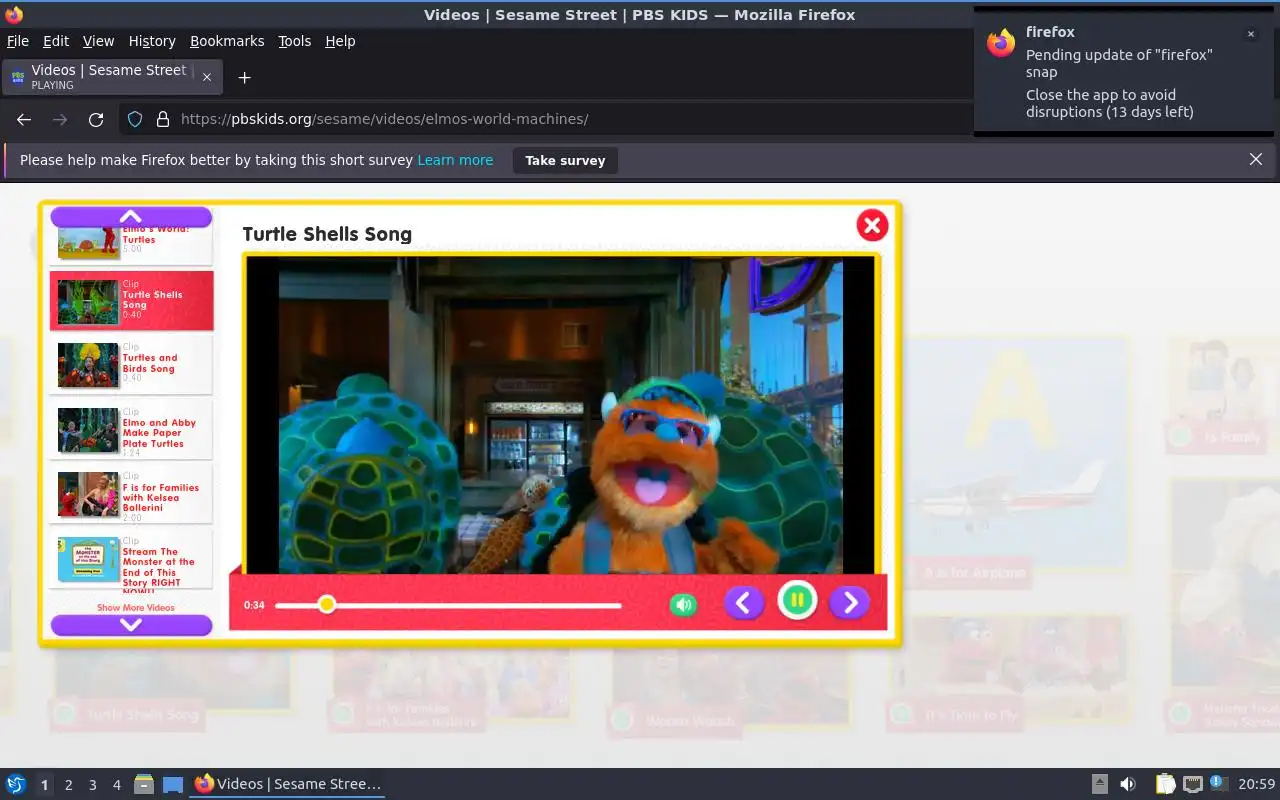Open Elmo and Abby Make Paper Plate Turtles
The image size is (1280, 800).
[131, 430]
